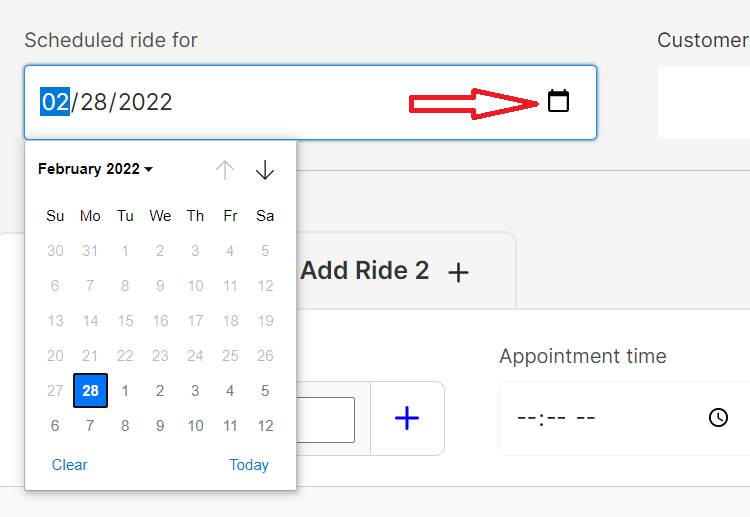Click the next month down arrow
This screenshot has height=517, width=750.
pos(265,170)
